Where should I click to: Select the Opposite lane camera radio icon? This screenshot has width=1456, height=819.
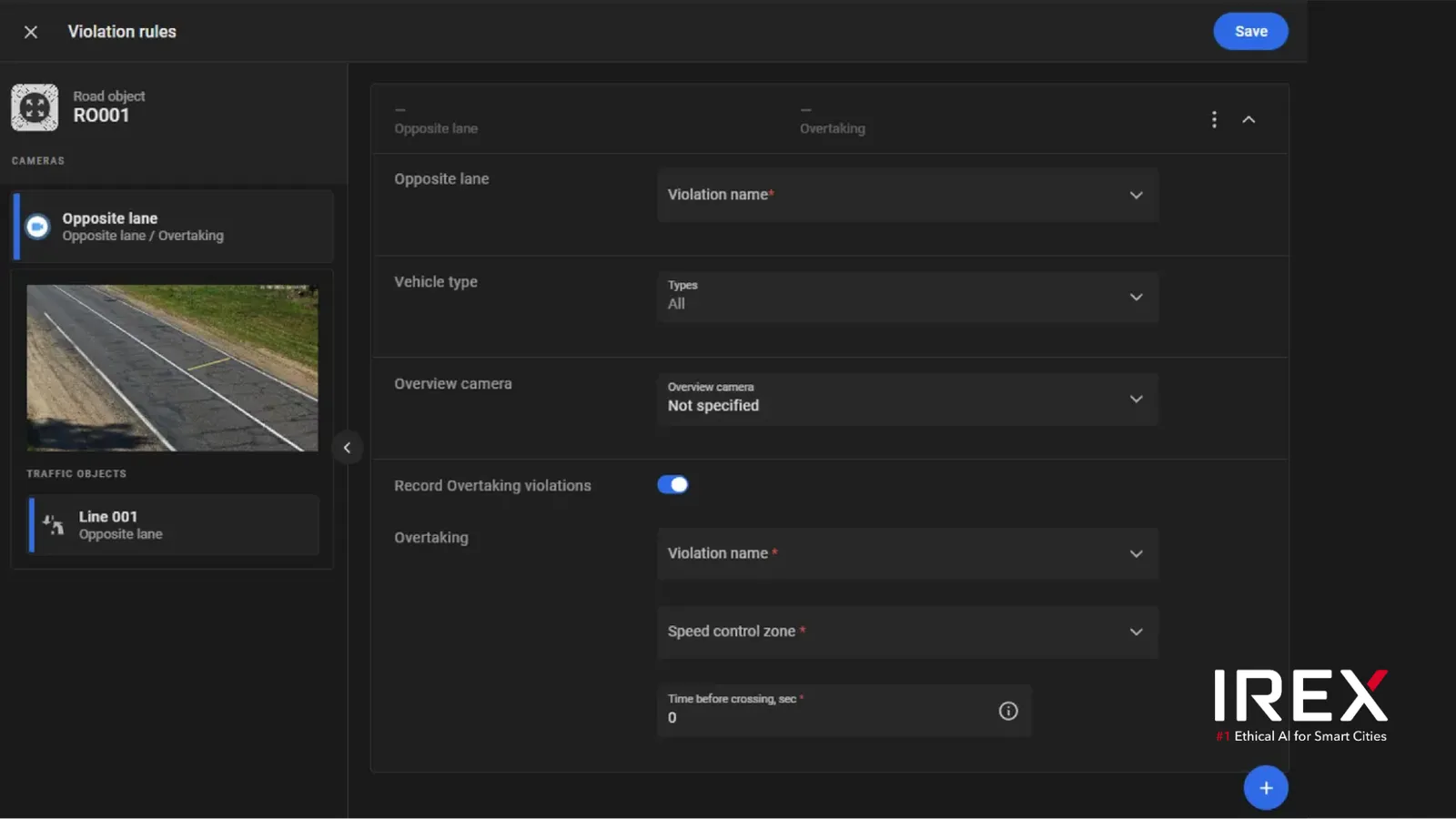pos(37,227)
